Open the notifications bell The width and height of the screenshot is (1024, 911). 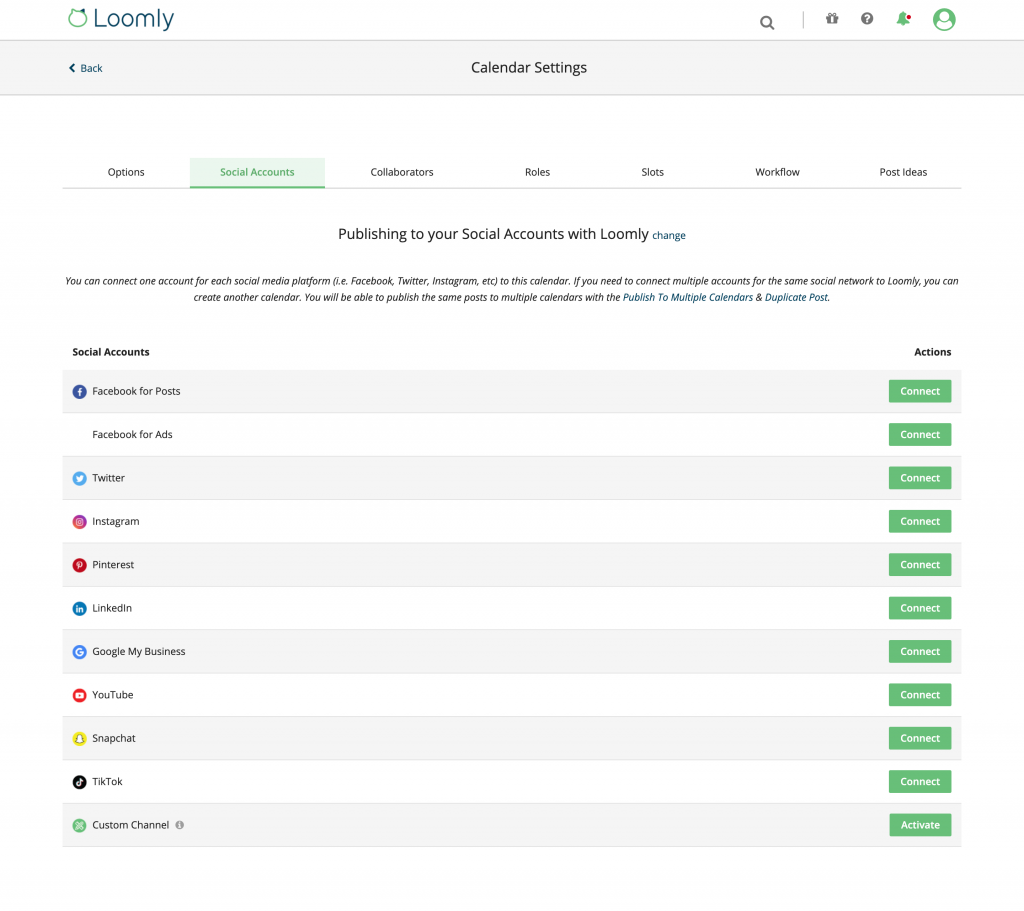pos(901,18)
